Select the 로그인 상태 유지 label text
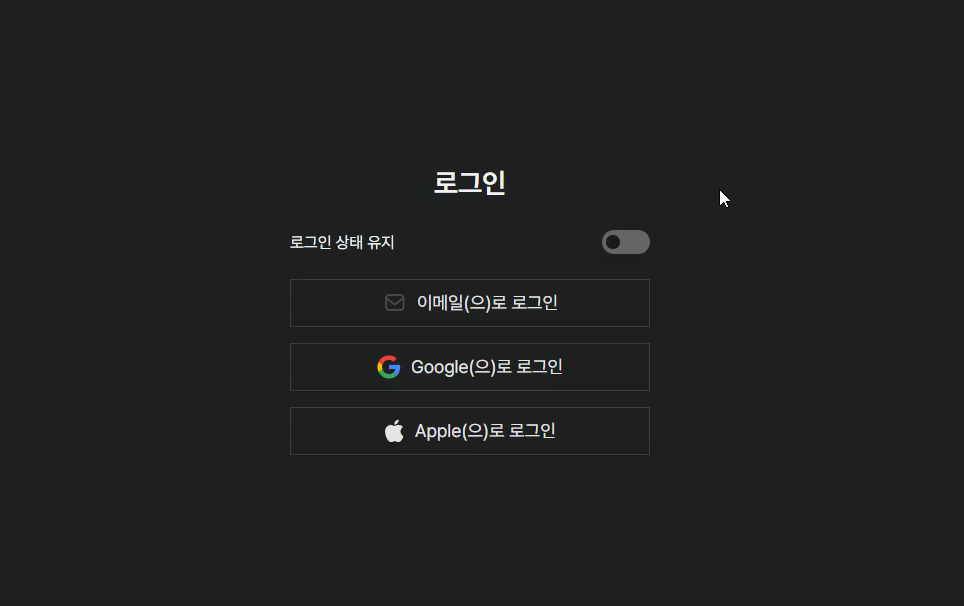This screenshot has width=964, height=606. [x=342, y=242]
